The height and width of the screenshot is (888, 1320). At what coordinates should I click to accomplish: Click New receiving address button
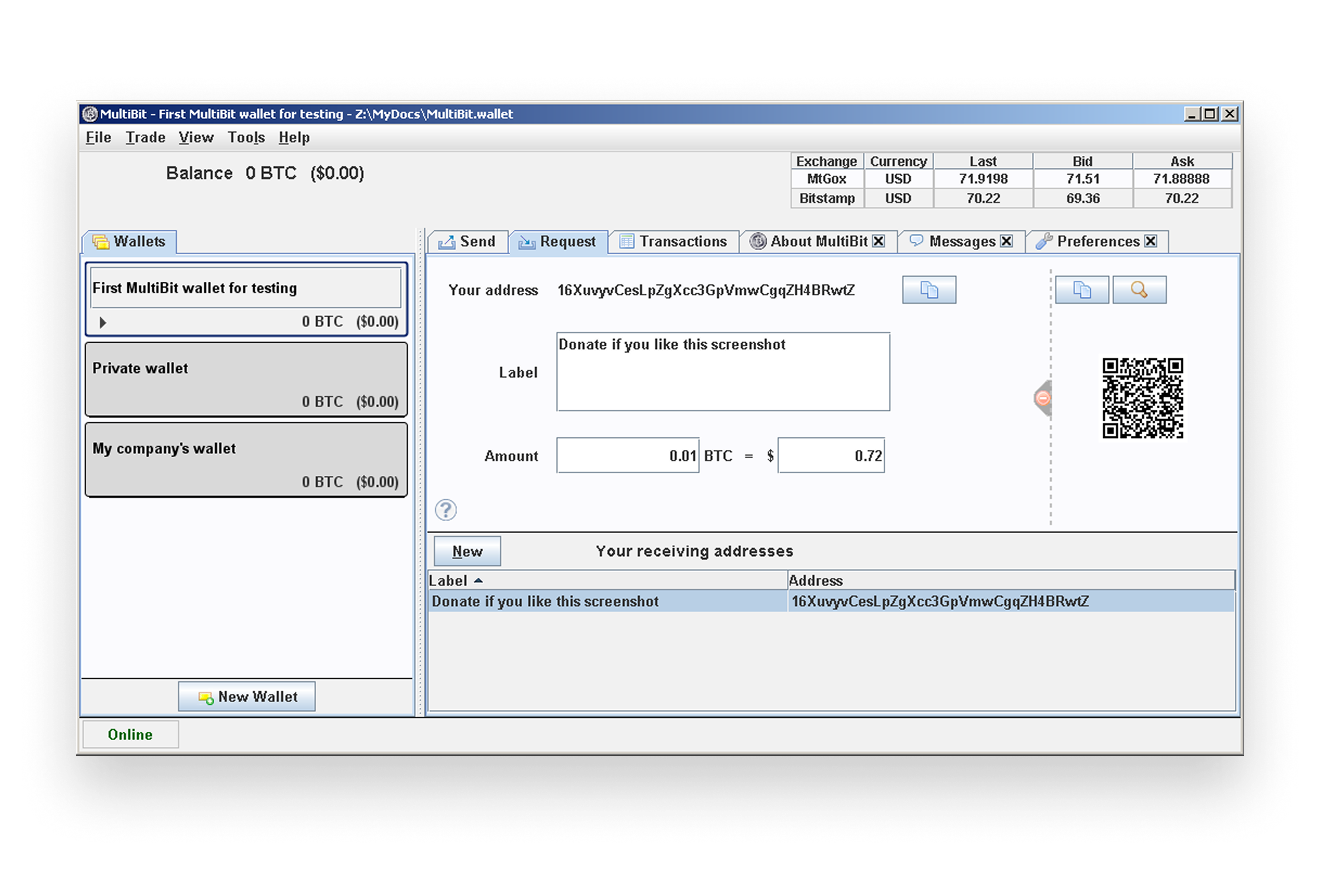click(x=467, y=551)
